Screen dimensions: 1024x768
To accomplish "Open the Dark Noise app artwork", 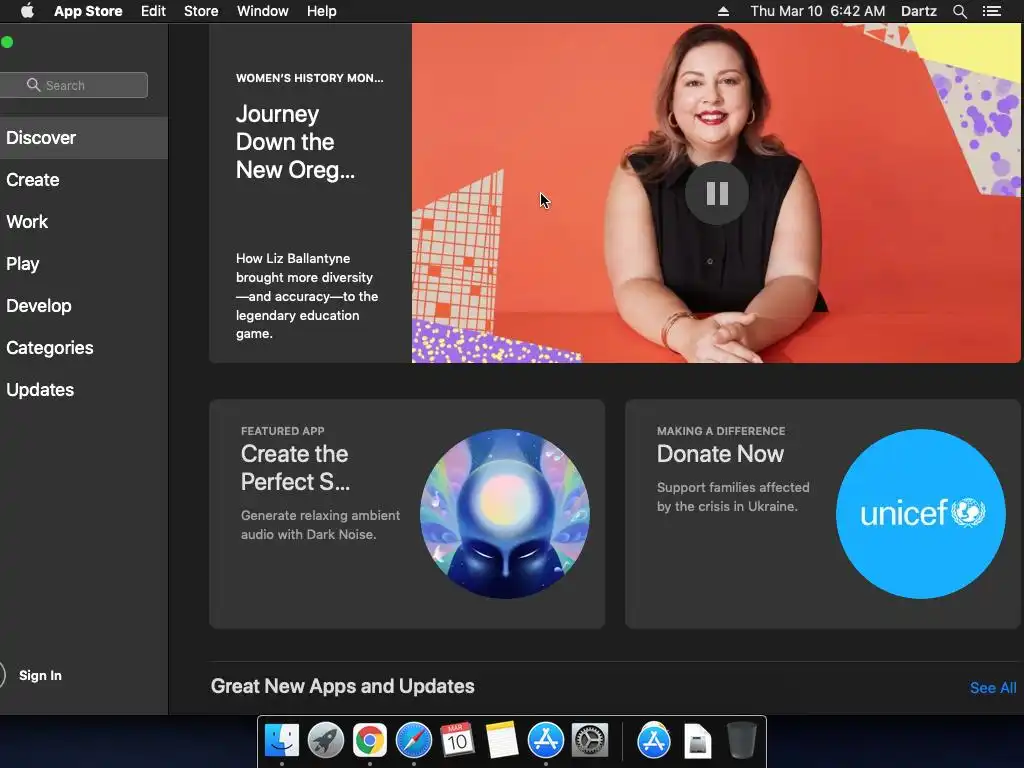I will (505, 514).
